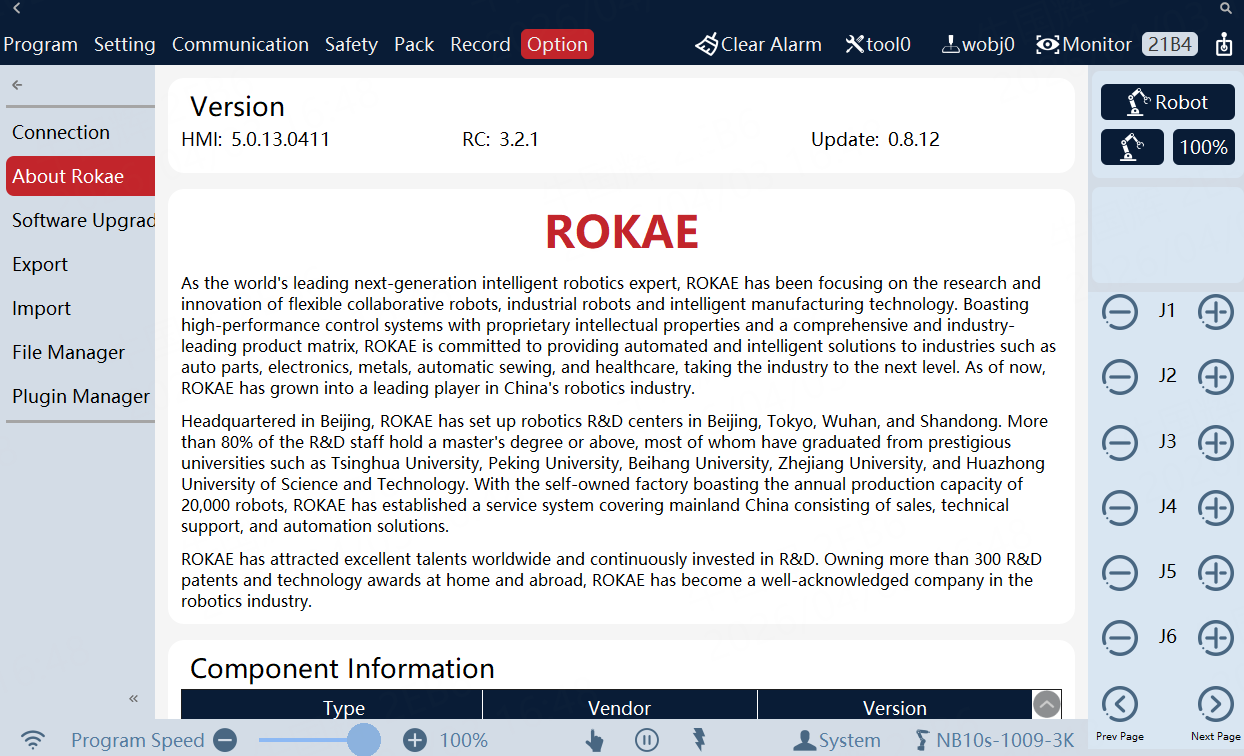Click the Clear Alarm broom icon
Viewport: 1244px width, 756px height.
[x=707, y=44]
